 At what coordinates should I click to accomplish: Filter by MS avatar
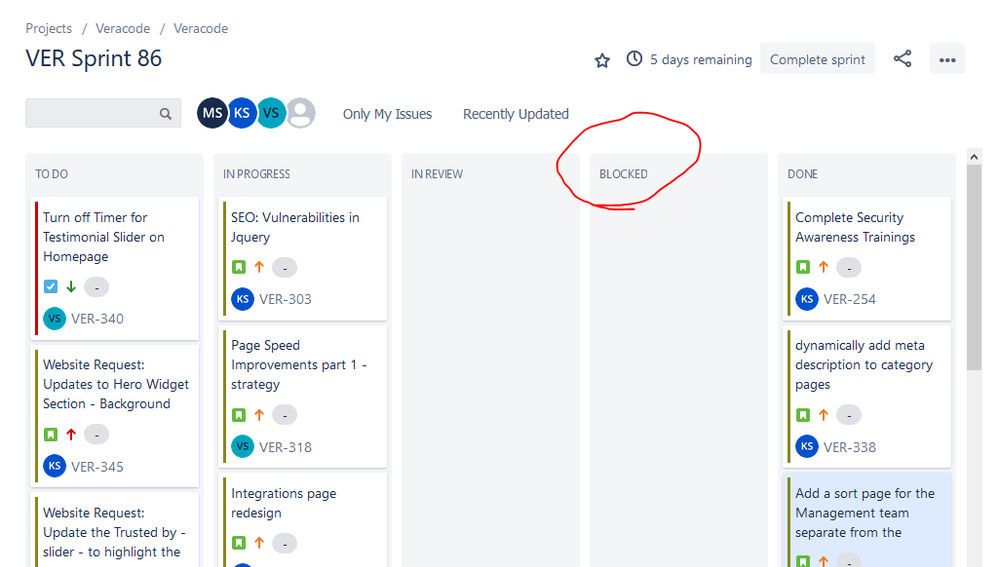pos(212,113)
